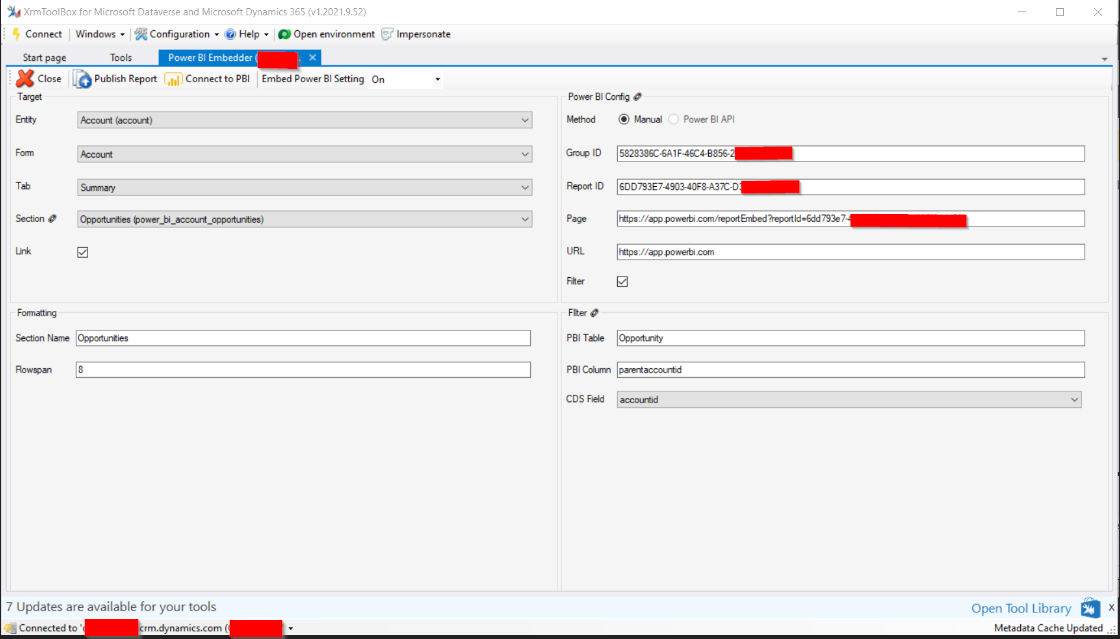This screenshot has width=1120, height=639.
Task: Switch to the Start page tab
Action: click(x=44, y=57)
